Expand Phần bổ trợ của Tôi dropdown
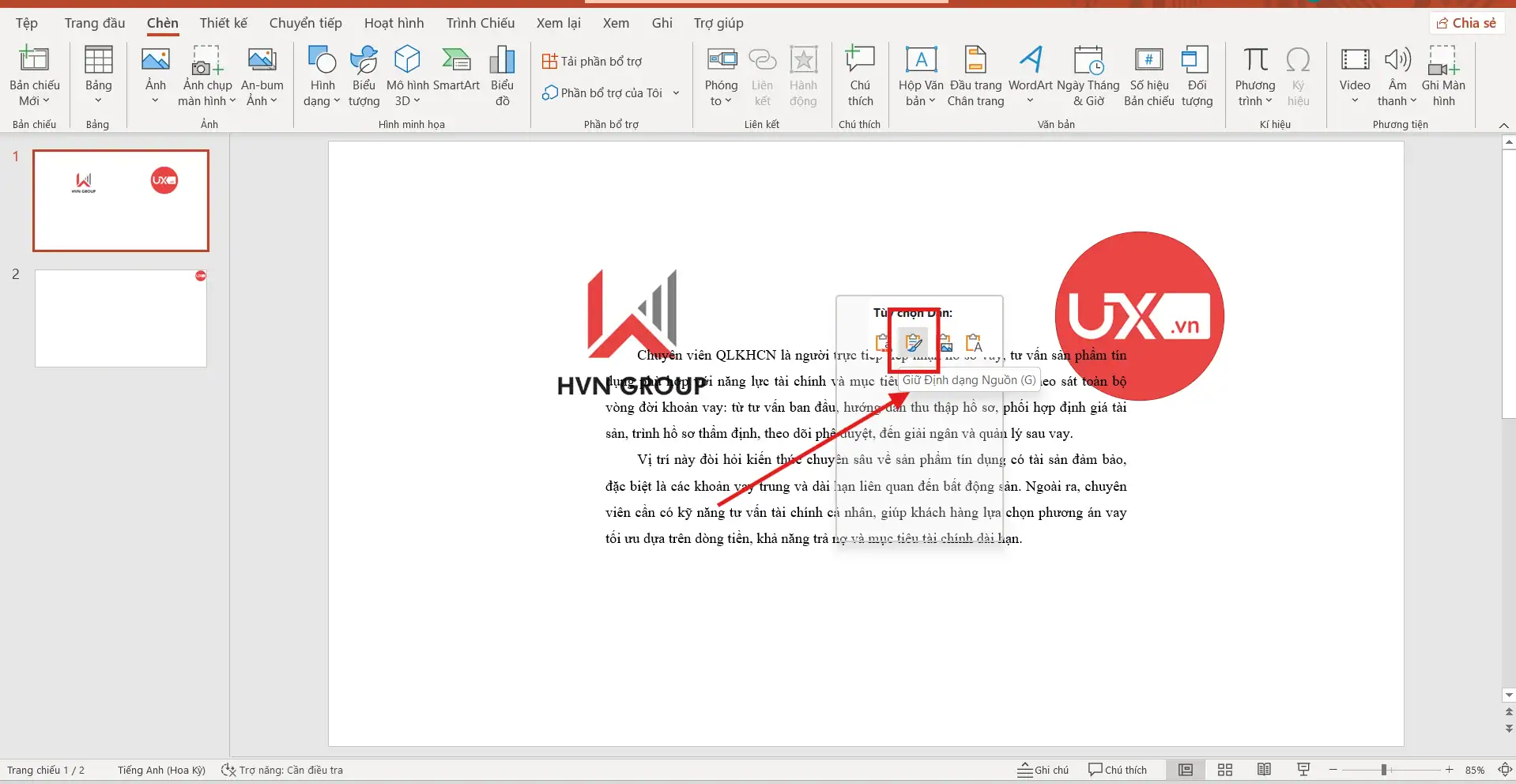 pos(676,92)
